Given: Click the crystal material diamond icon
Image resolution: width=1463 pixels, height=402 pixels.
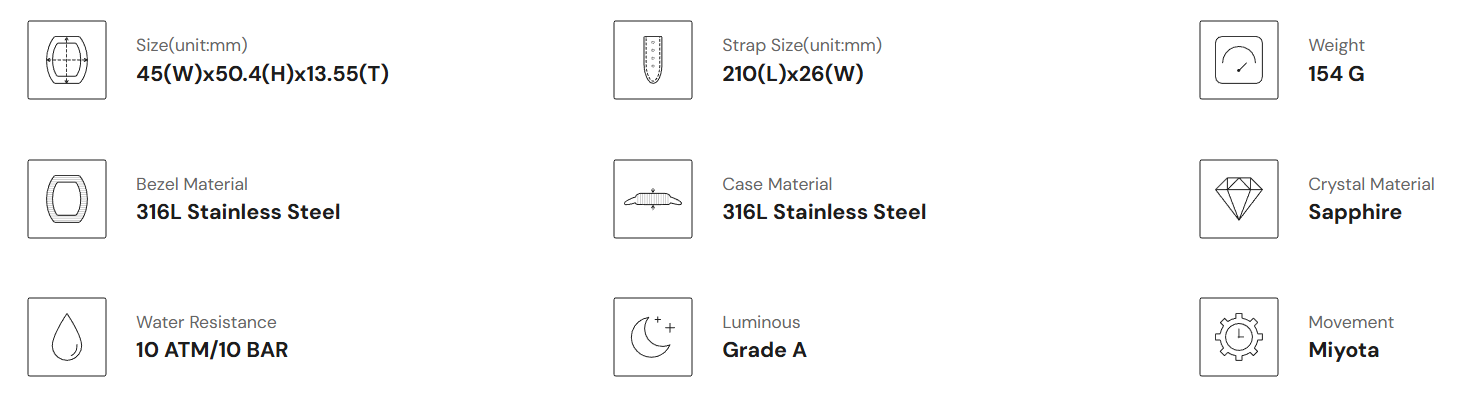Looking at the screenshot, I should (1238, 198).
